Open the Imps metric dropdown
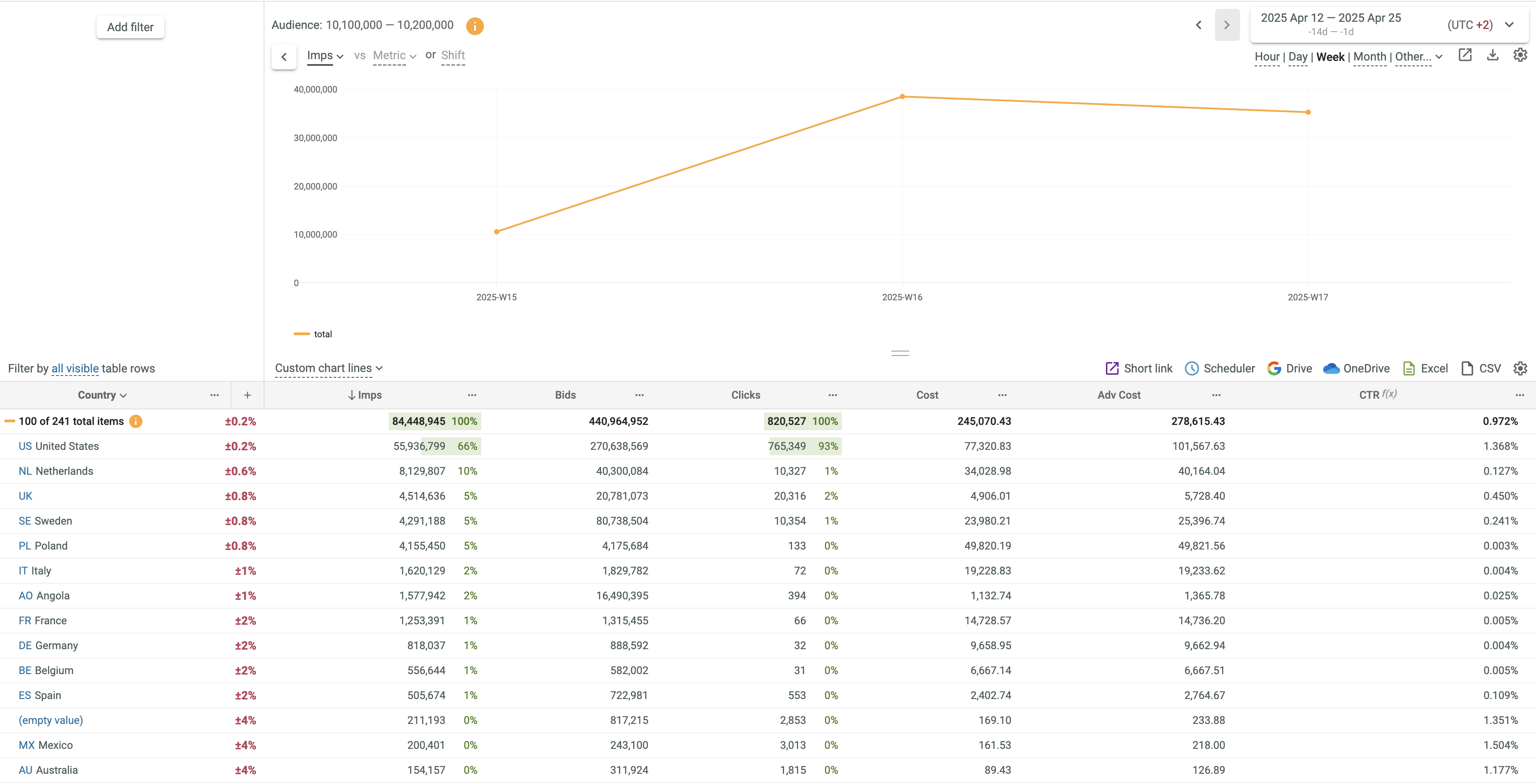This screenshot has height=784, width=1536. (325, 56)
